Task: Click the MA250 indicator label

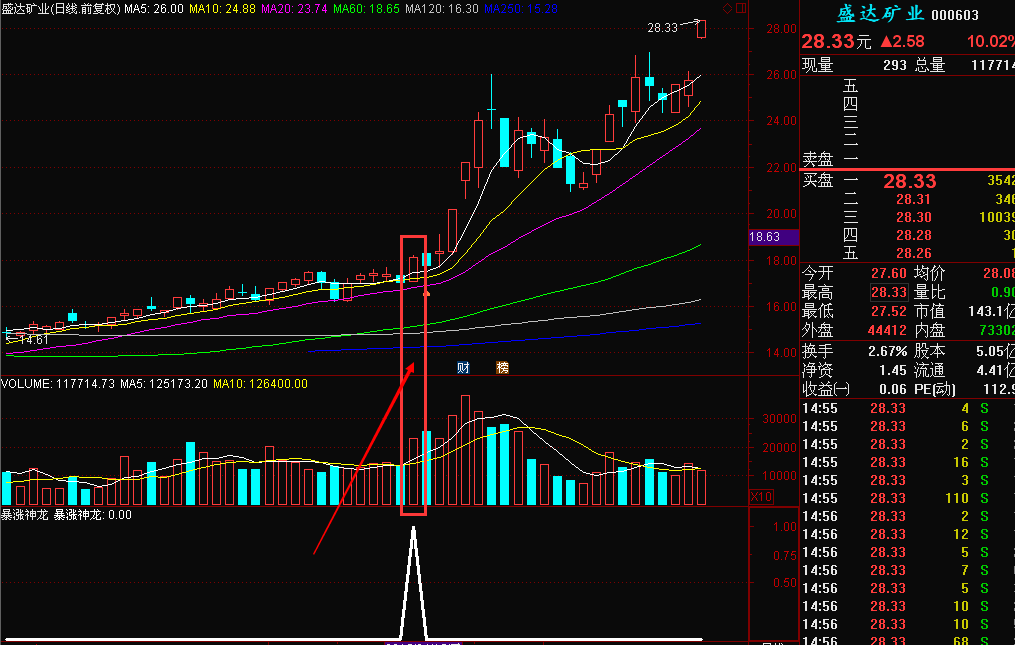Action: (x=520, y=9)
